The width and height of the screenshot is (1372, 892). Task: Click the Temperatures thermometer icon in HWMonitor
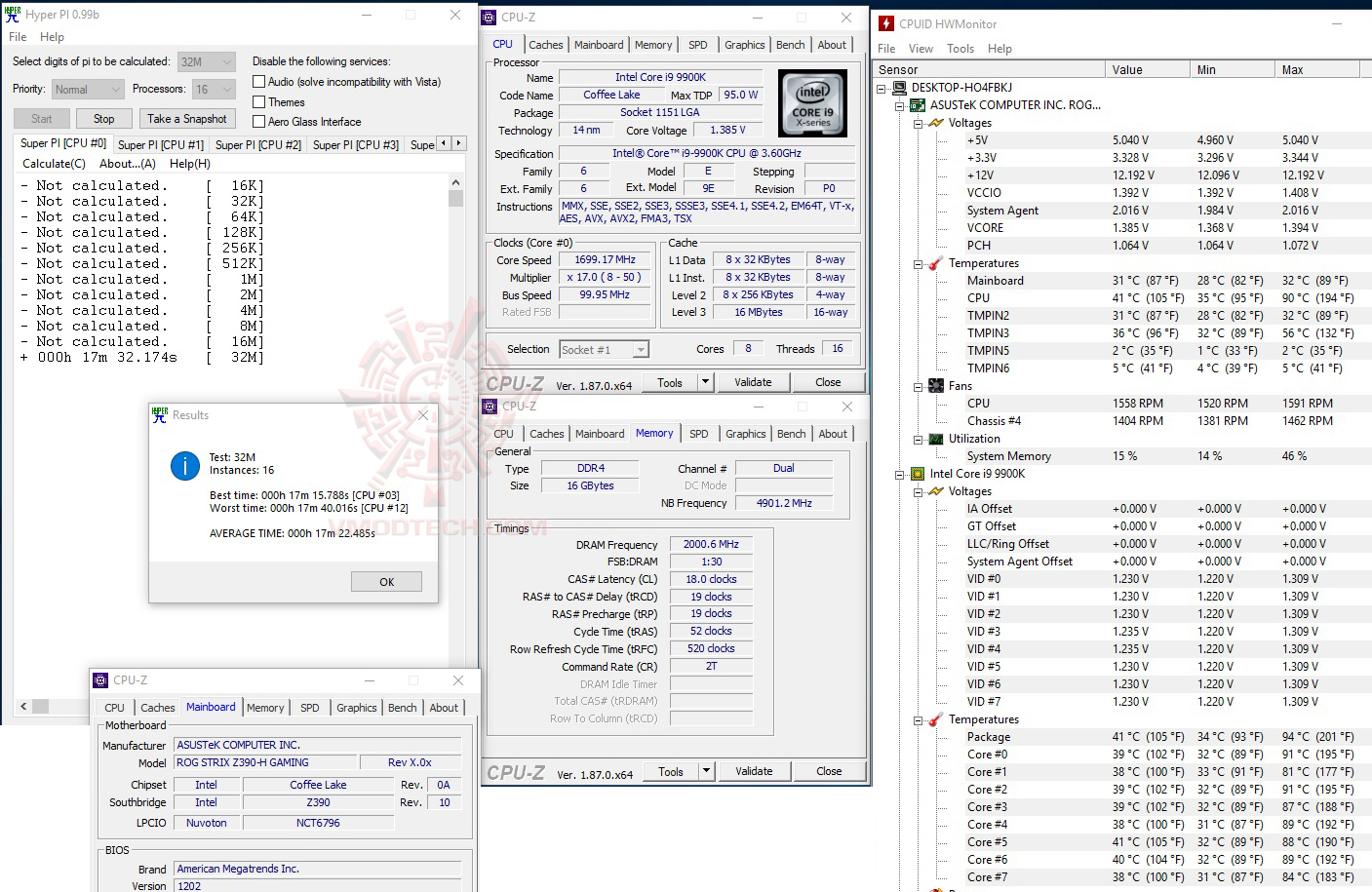click(x=933, y=263)
